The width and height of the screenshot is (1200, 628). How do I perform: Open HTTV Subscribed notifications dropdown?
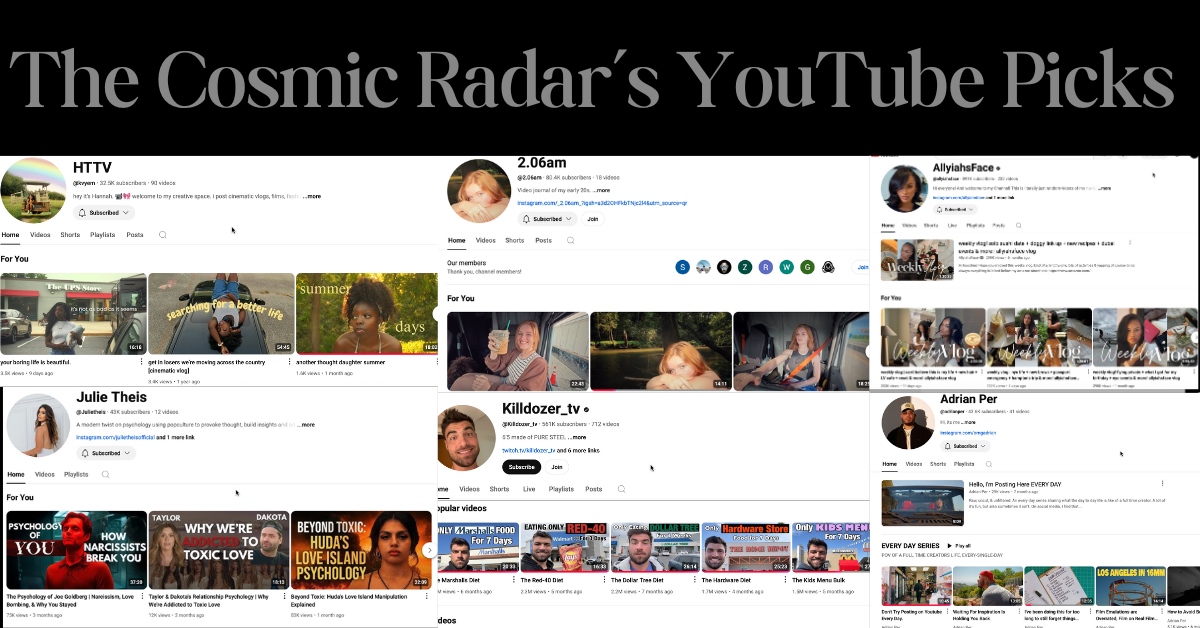(x=105, y=213)
